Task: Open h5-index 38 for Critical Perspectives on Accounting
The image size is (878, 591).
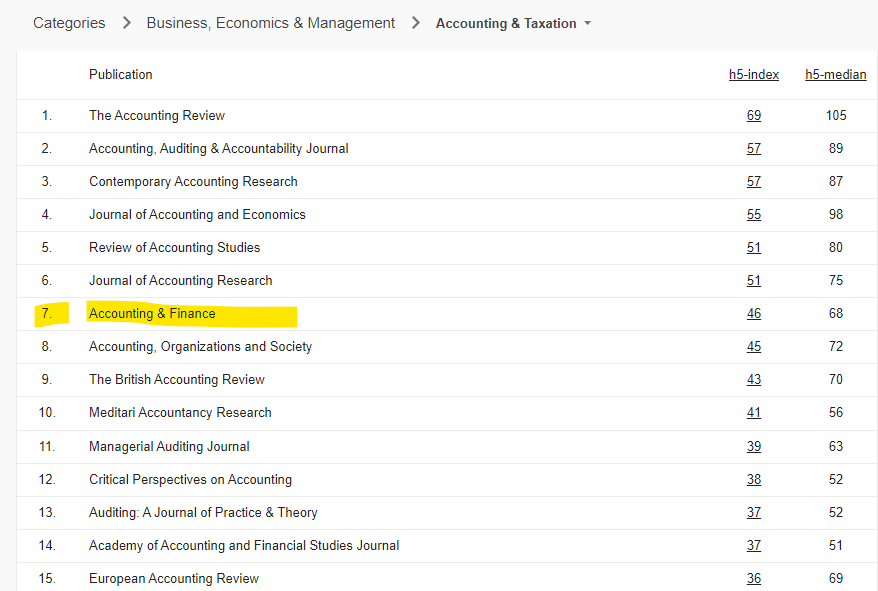Action: (754, 480)
